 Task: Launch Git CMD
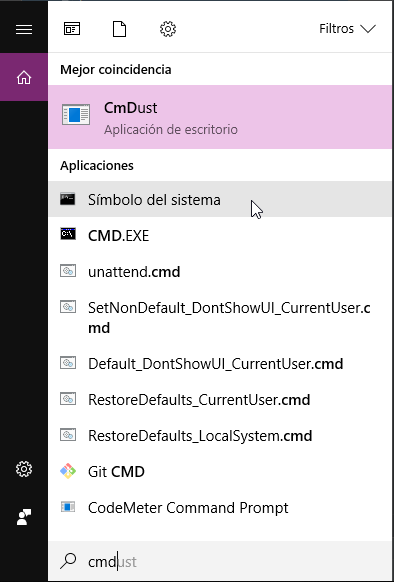[x=221, y=472]
